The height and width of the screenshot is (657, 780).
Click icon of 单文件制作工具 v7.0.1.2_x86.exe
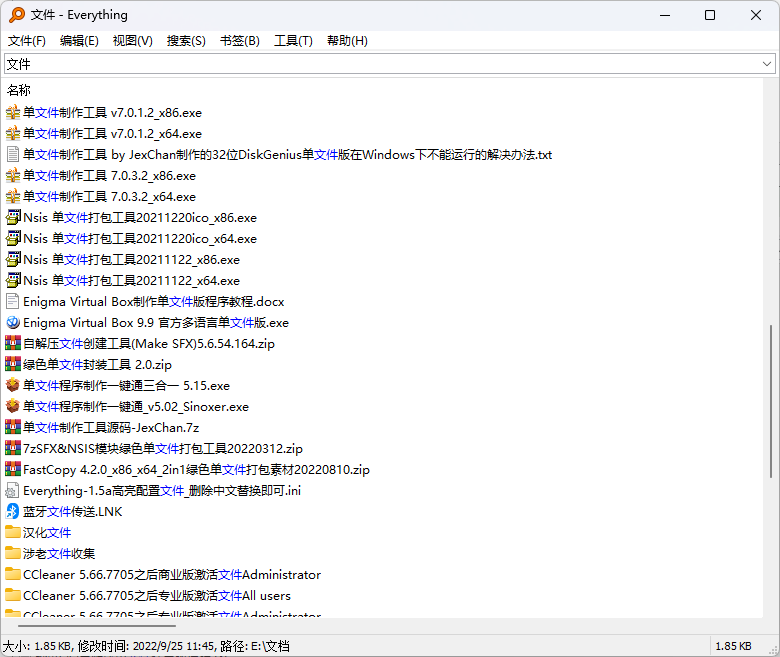[12, 113]
